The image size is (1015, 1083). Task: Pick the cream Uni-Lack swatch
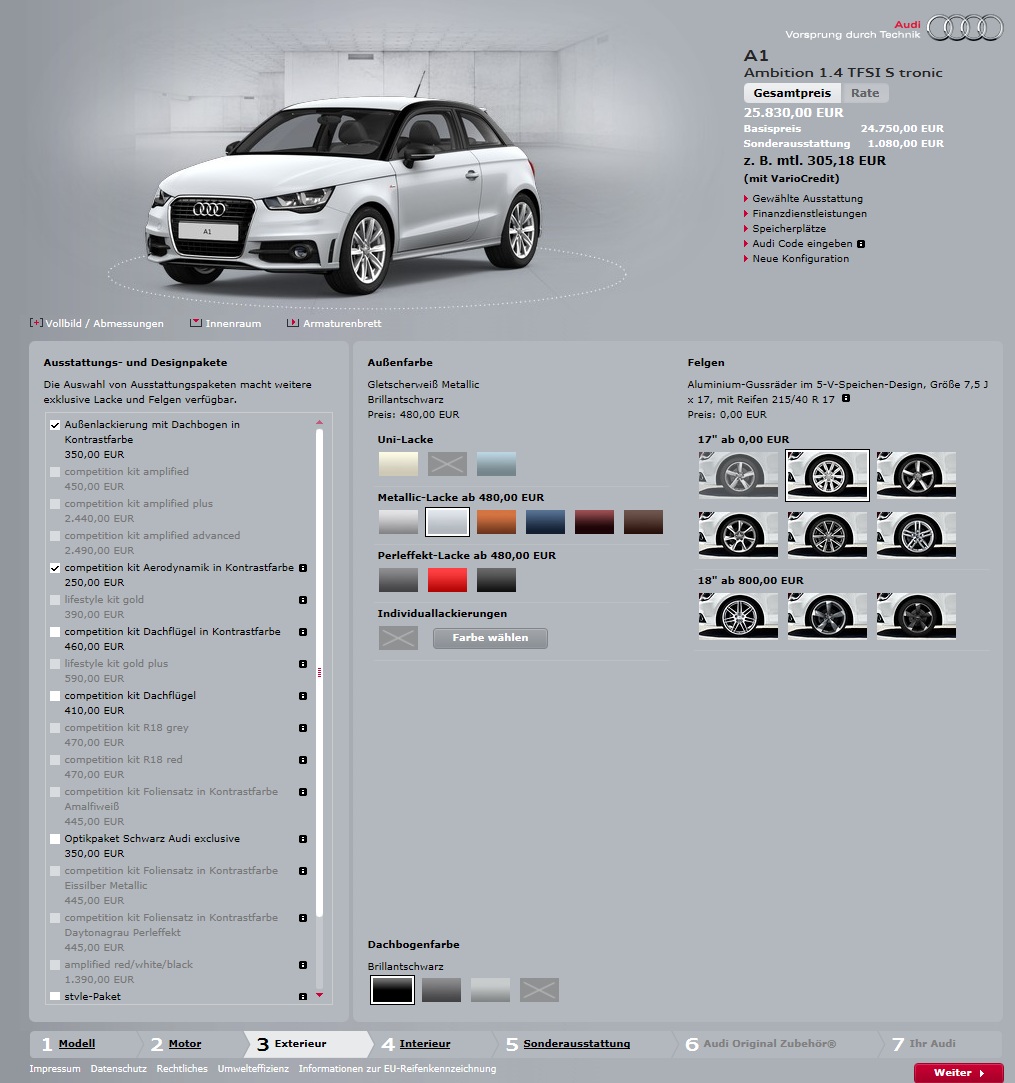pyautogui.click(x=398, y=464)
